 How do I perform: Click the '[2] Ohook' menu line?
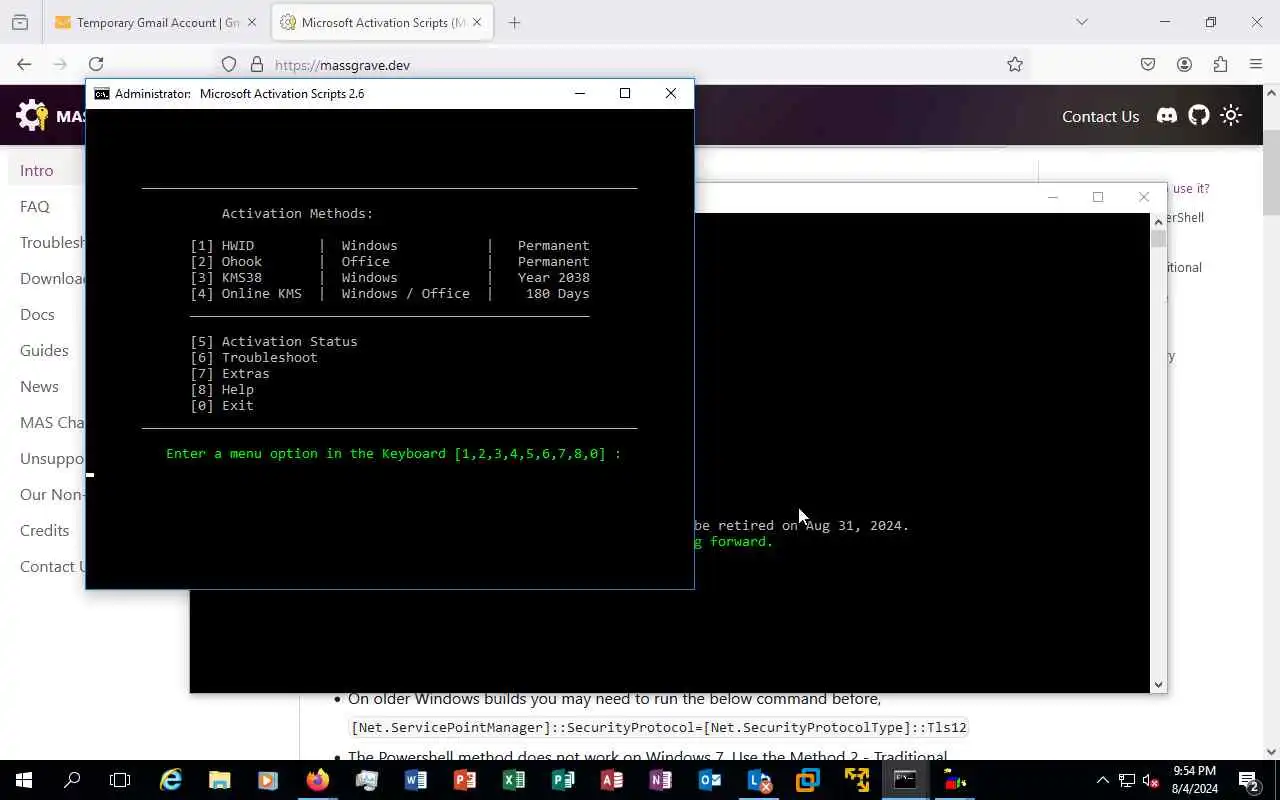click(x=390, y=261)
